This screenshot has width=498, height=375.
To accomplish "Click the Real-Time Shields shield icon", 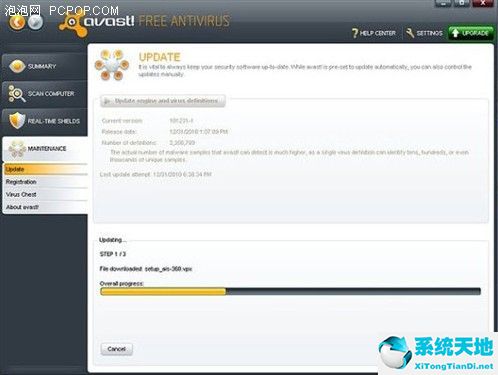I will point(17,120).
